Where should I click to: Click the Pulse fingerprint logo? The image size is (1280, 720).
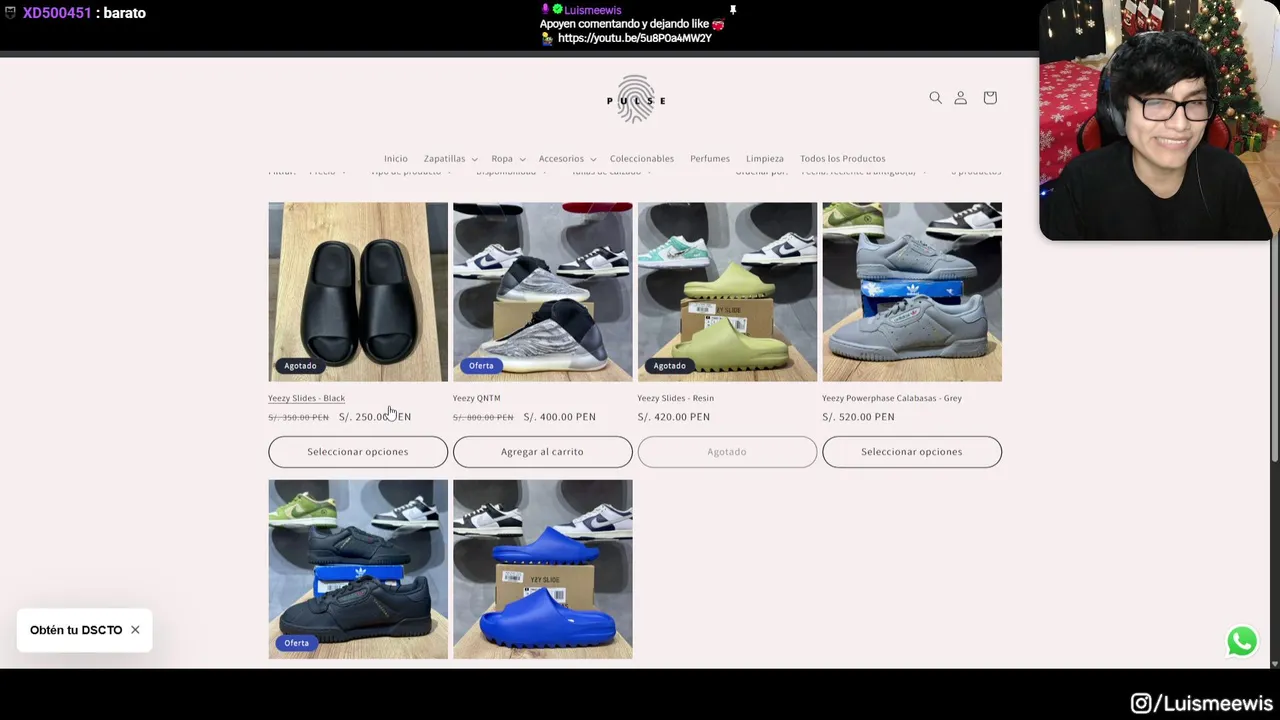[636, 99]
